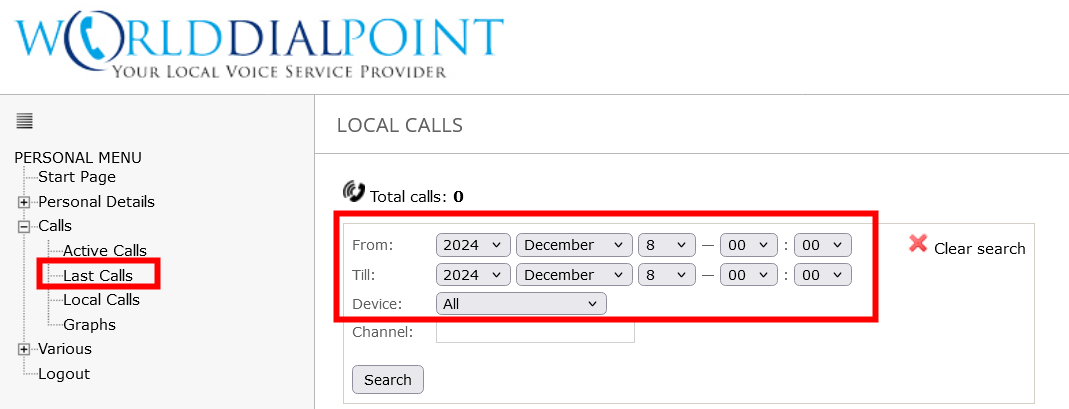Click the WorldDialPoint logo
Screen dimensions: 1069x409
[x=259, y=44]
